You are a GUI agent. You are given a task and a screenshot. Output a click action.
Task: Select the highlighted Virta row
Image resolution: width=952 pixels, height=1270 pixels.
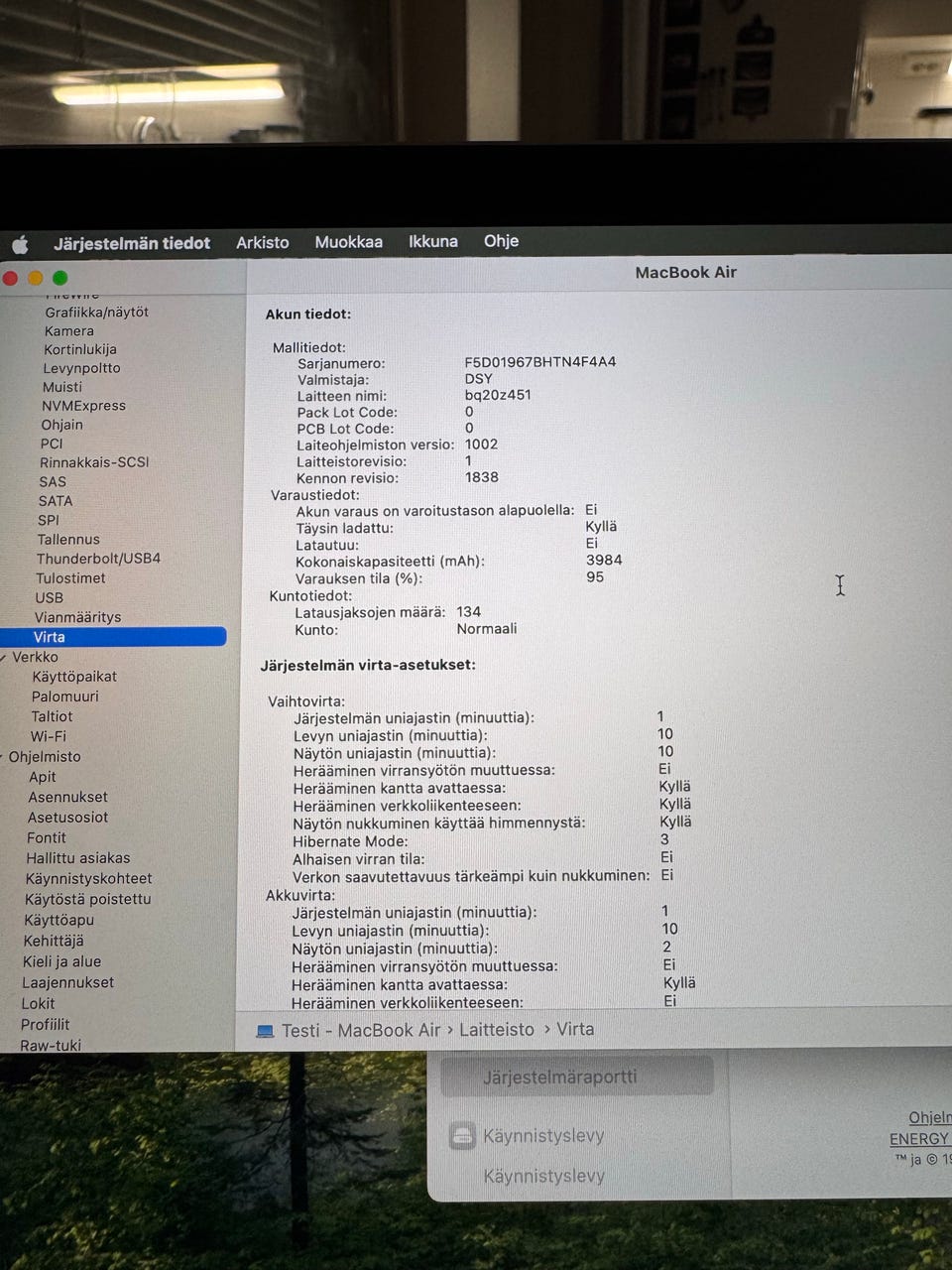(113, 637)
